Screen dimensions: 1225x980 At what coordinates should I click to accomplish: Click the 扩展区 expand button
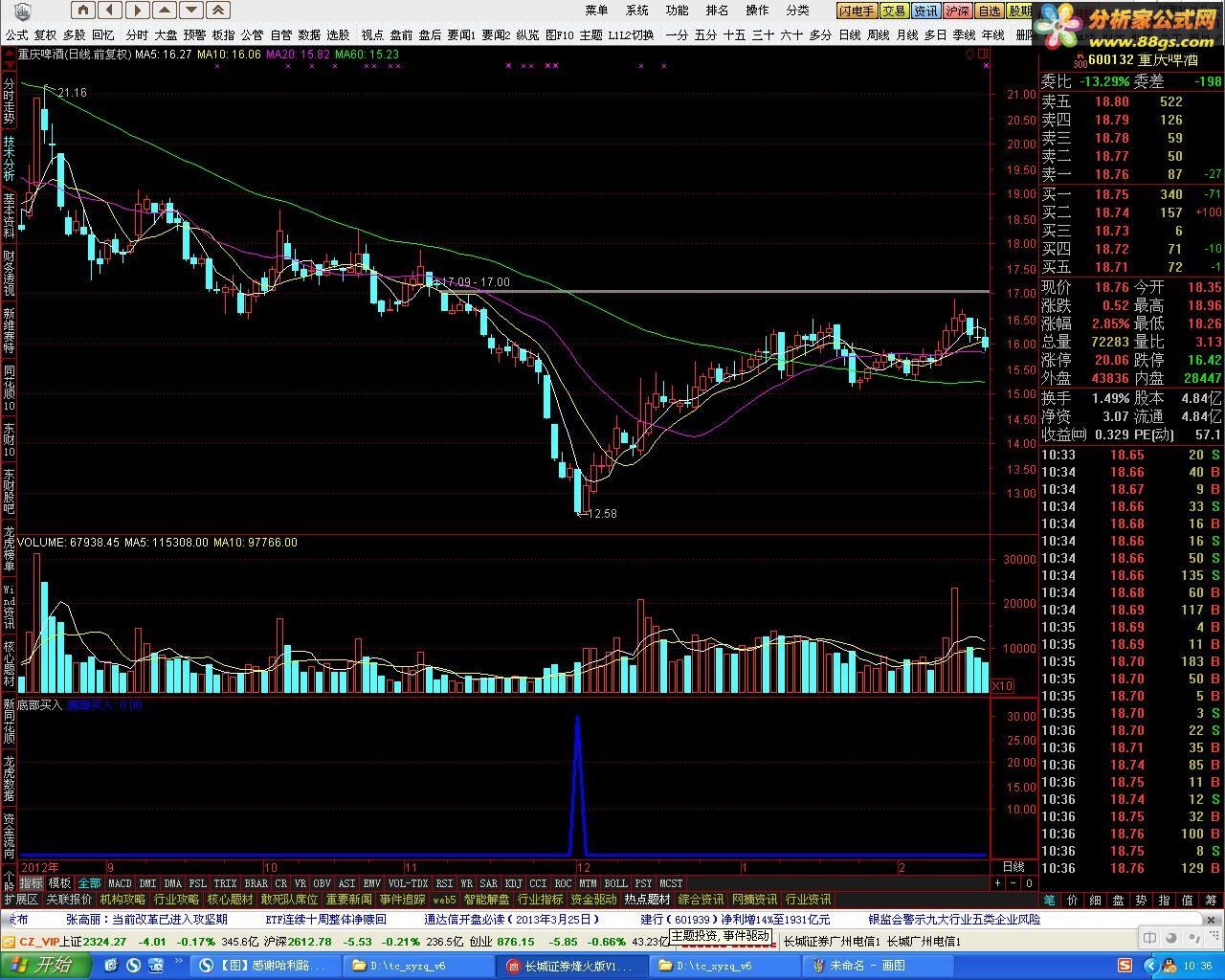coord(21,900)
